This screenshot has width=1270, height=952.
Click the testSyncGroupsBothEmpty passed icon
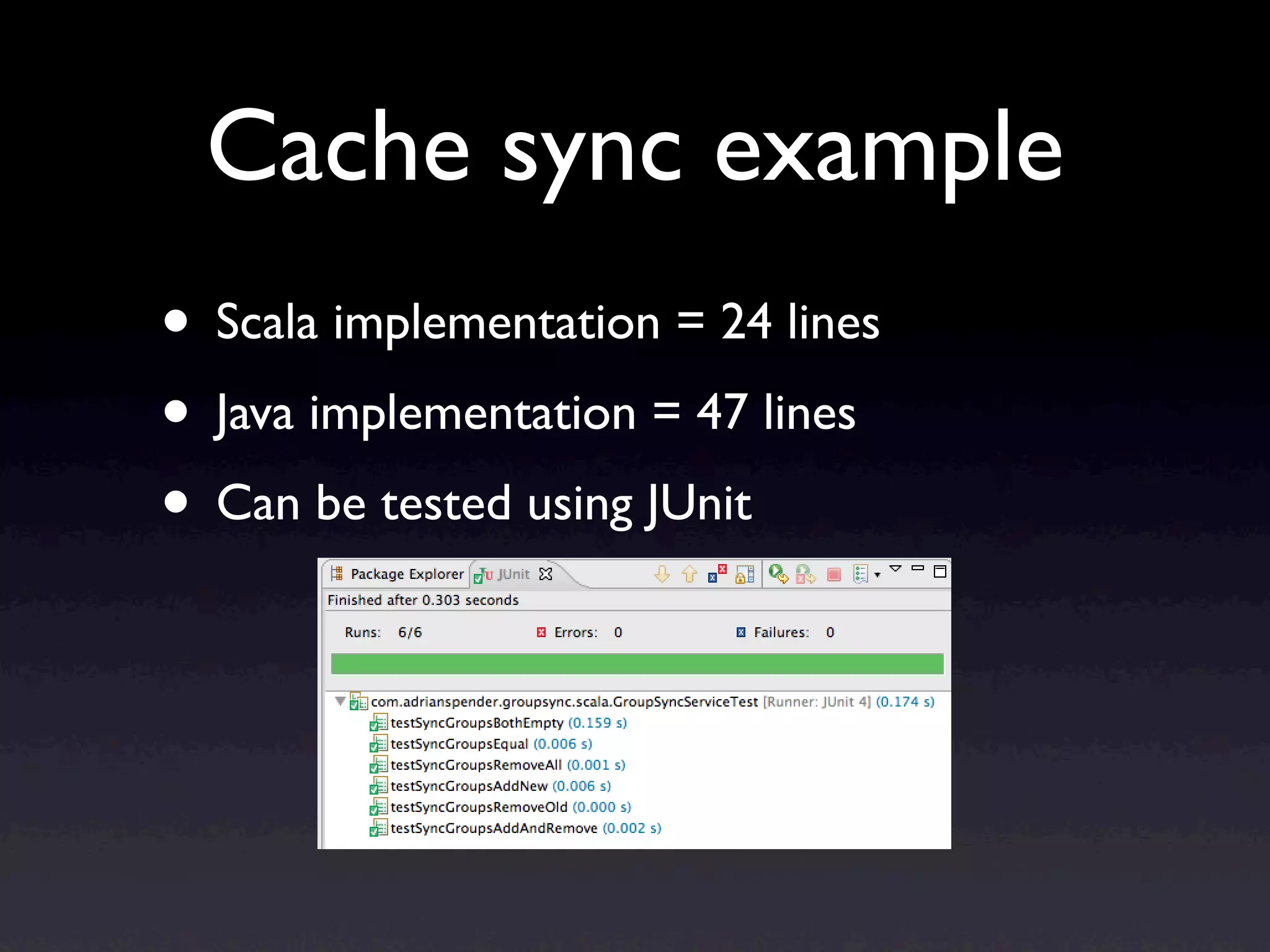(x=378, y=723)
